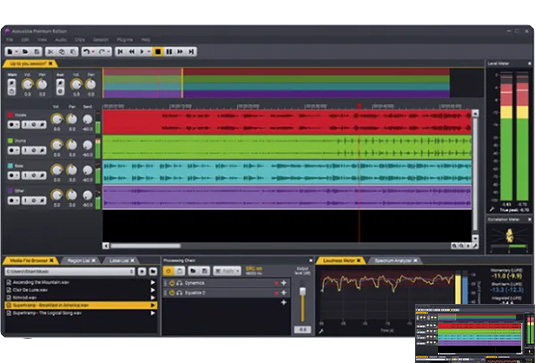Click the highlighted Stop transport button

coord(158,52)
